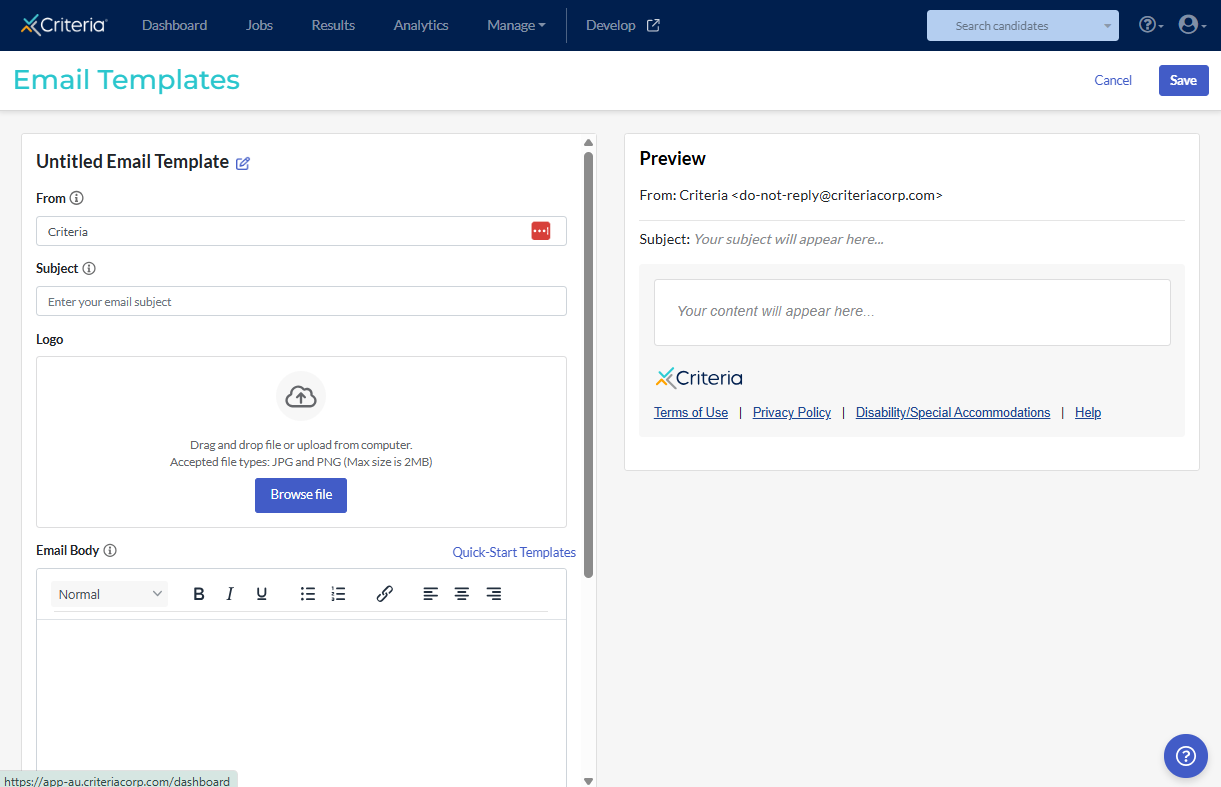The height and width of the screenshot is (787, 1221).
Task: Show info tooltip next to Email Body
Action: (x=110, y=550)
